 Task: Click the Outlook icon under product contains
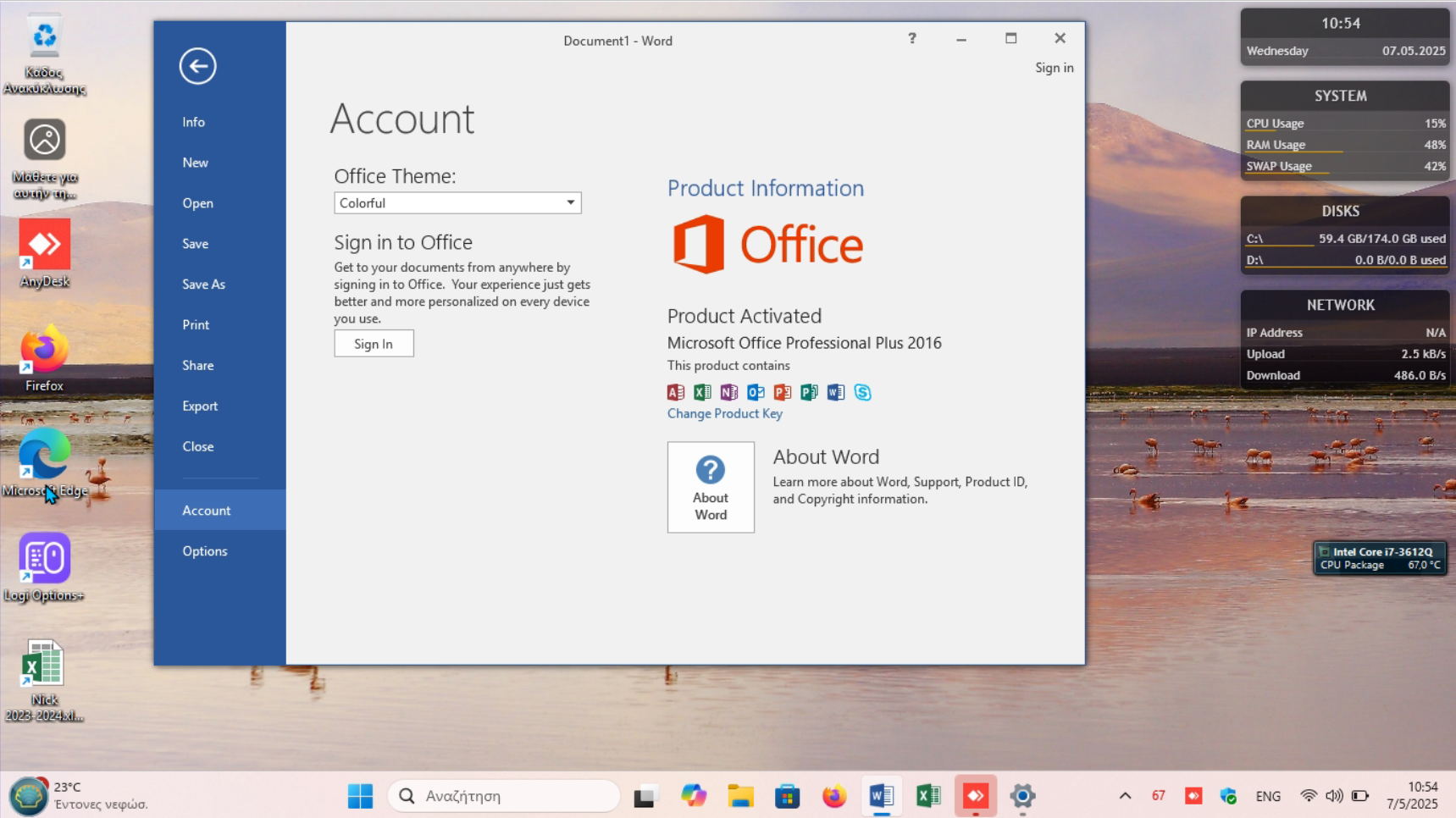756,392
